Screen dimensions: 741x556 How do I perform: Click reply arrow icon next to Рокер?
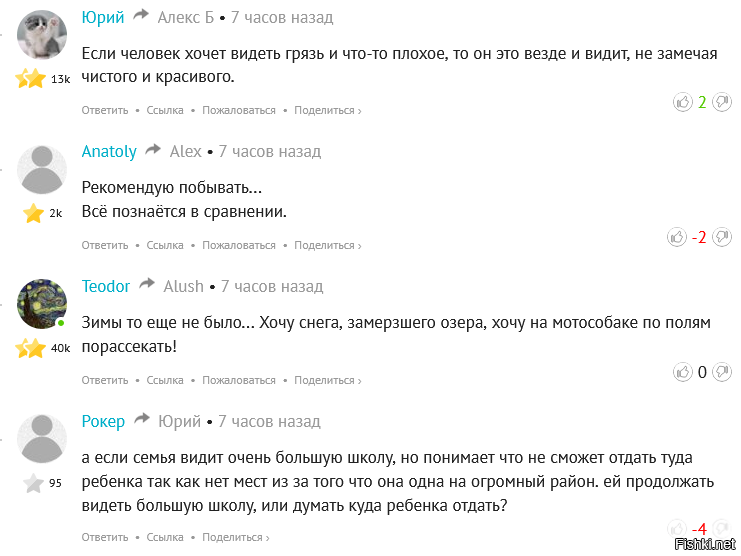point(142,421)
